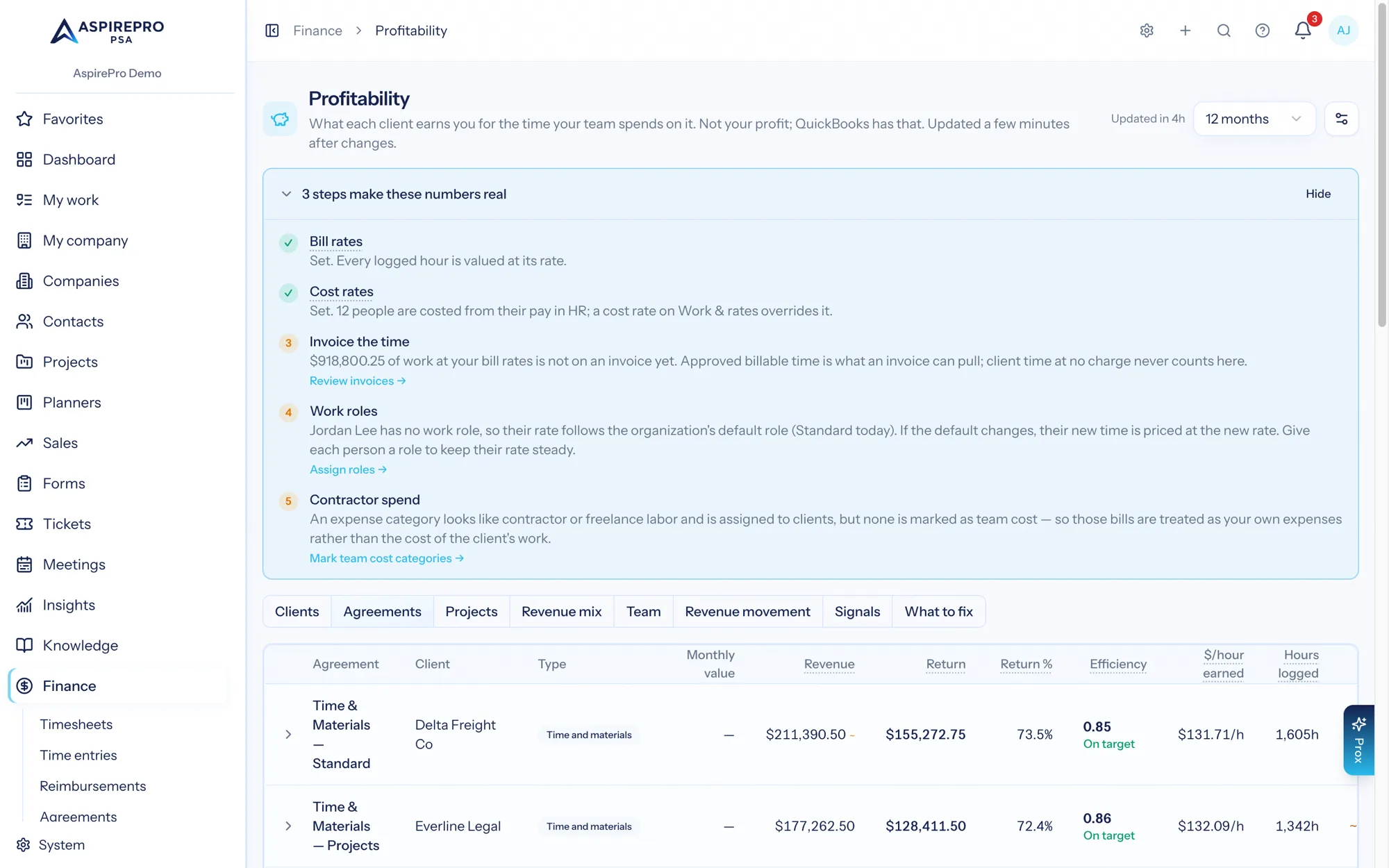The height and width of the screenshot is (868, 1389).
Task: Open the AJ user avatar menu
Action: pos(1343,31)
